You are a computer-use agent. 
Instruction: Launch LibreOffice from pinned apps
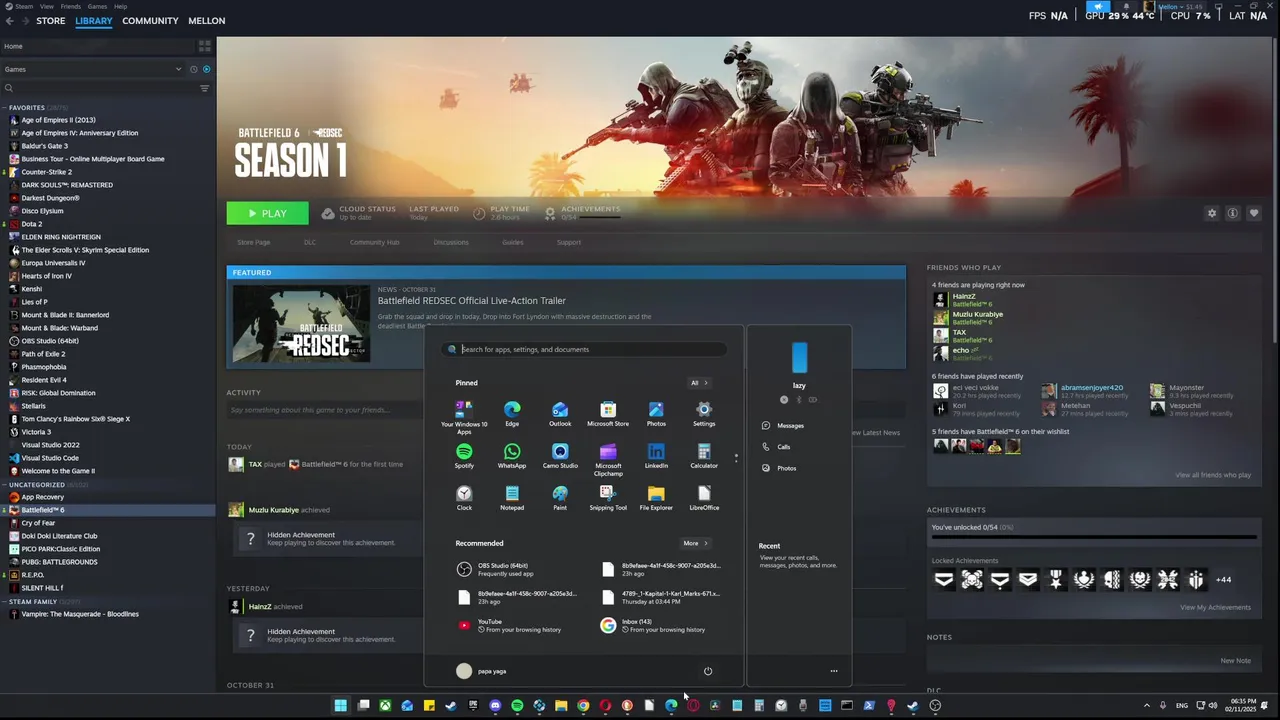click(704, 497)
